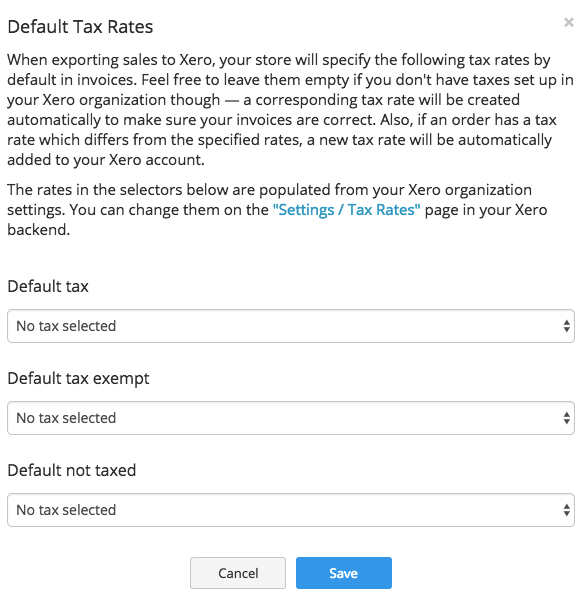This screenshot has height=598, width=579.
Task: Click the paragraph about rates populated from Xero
Action: [277, 210]
